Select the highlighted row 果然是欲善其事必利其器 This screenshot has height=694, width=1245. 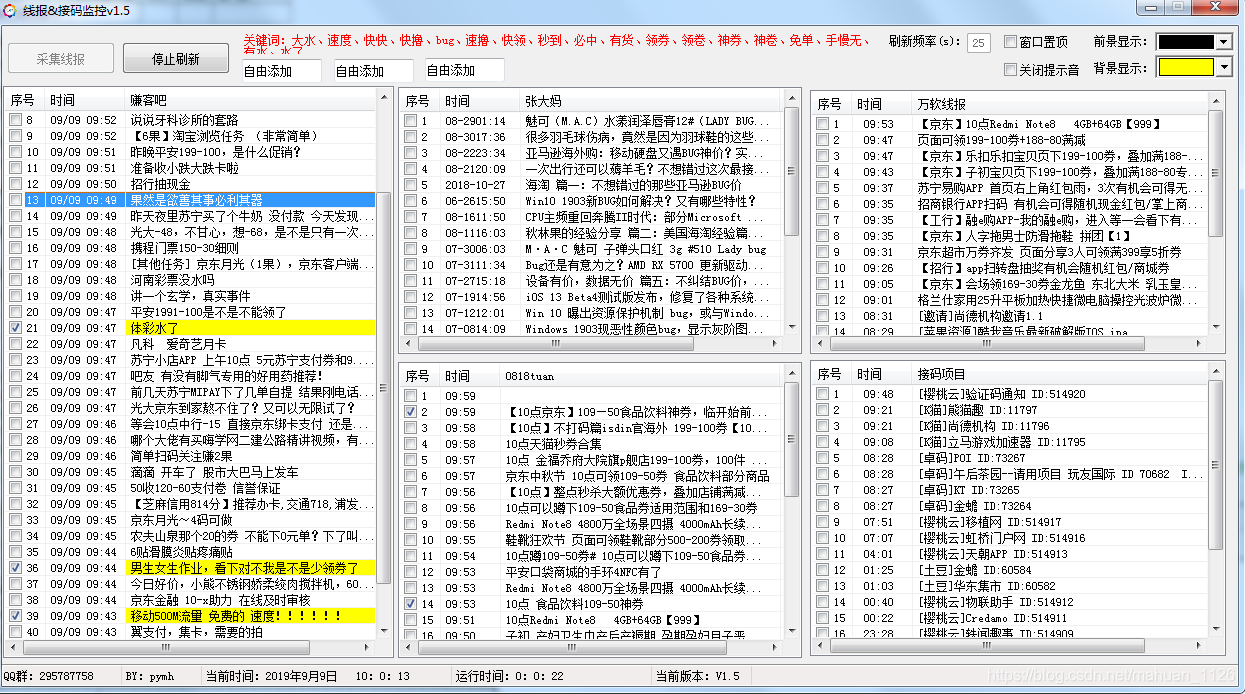pyautogui.click(x=191, y=200)
